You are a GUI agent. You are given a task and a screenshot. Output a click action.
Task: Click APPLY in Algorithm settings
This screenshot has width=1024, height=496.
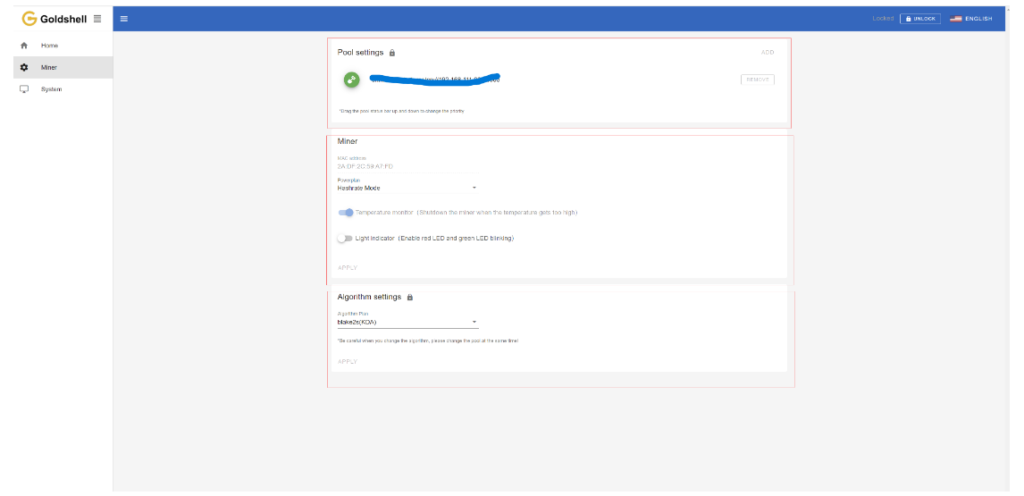pos(347,362)
